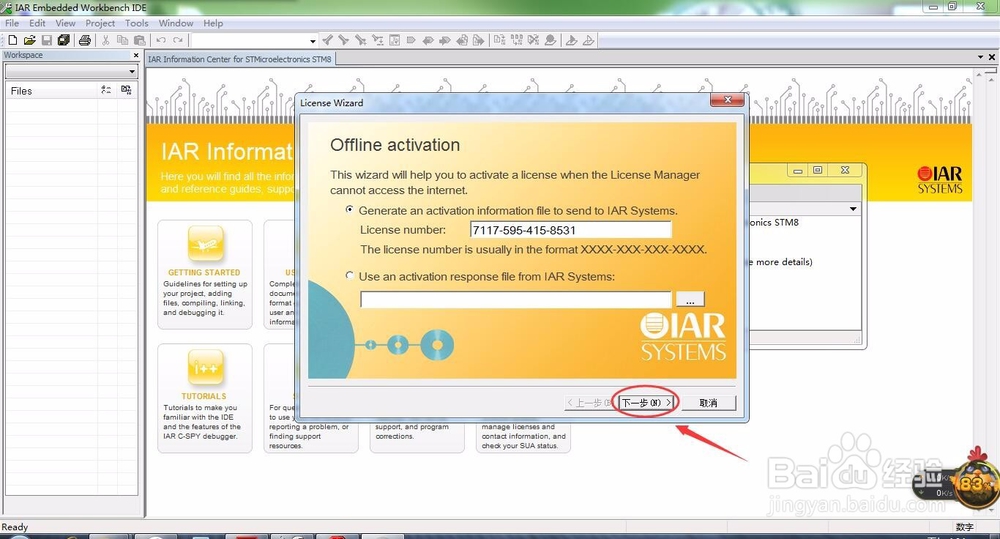Click the 数字 status bar indicator

[964, 527]
